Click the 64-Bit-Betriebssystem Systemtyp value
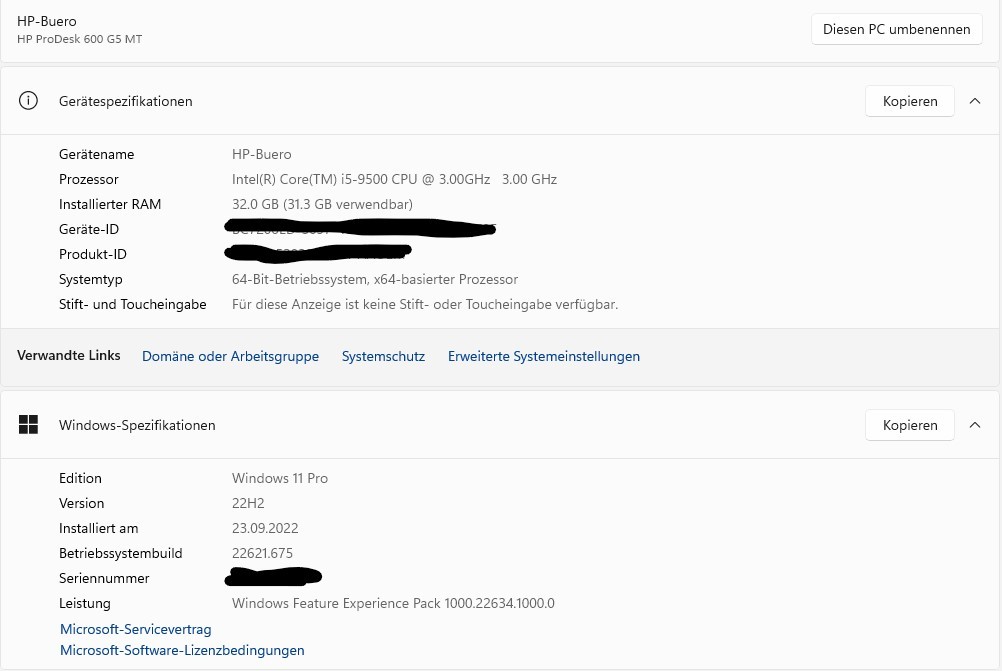1002x671 pixels. pyautogui.click(x=375, y=279)
